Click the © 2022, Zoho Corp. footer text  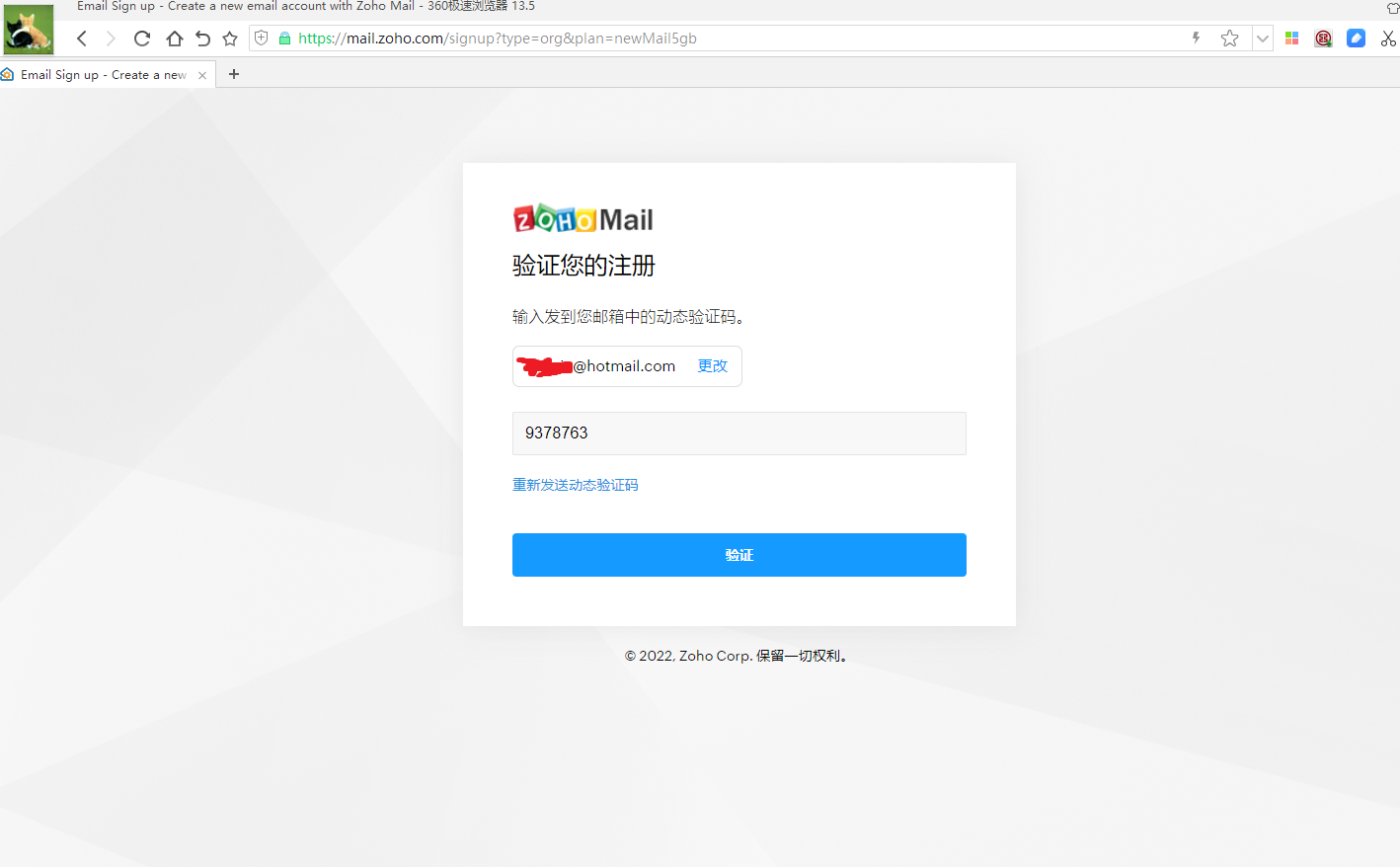(739, 656)
